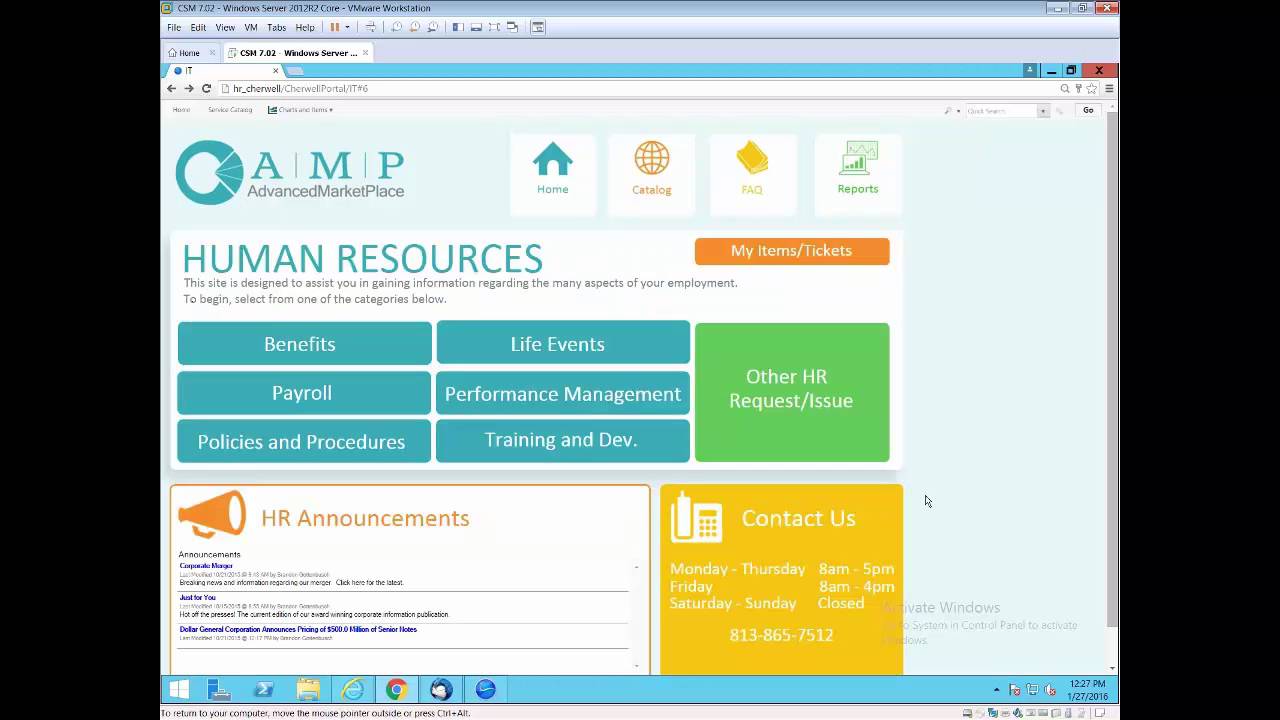Click the VMware pause VM button

point(335,27)
